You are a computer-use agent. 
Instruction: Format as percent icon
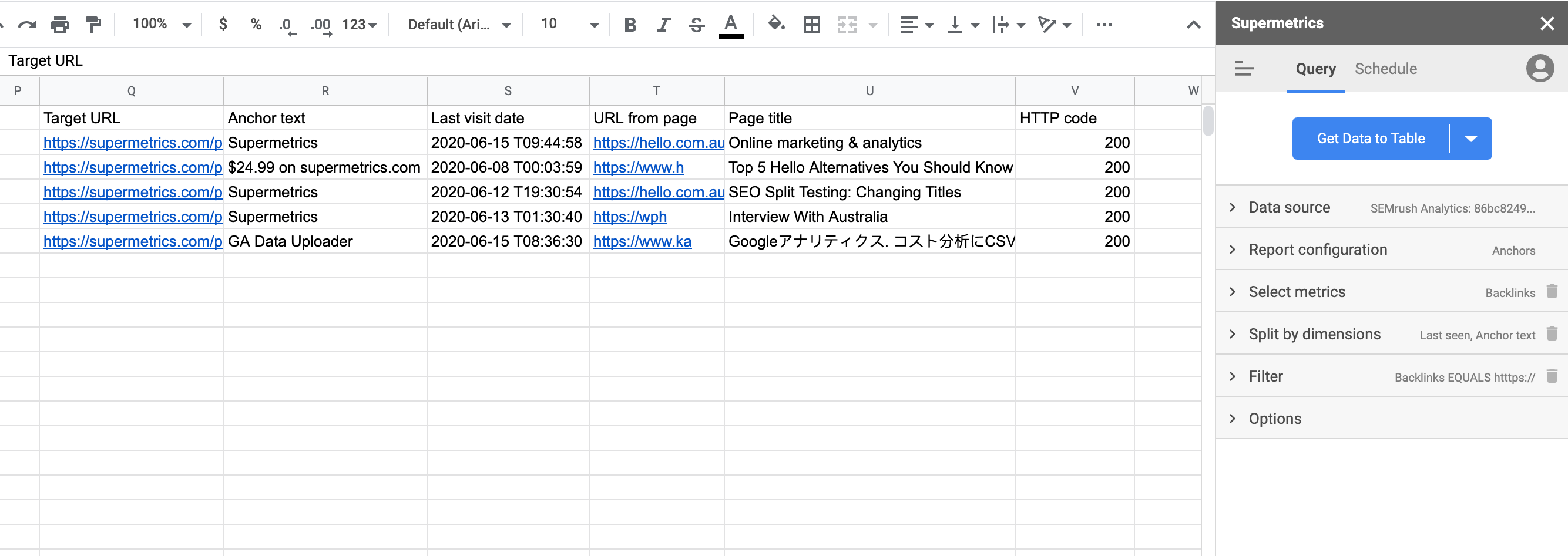click(256, 24)
